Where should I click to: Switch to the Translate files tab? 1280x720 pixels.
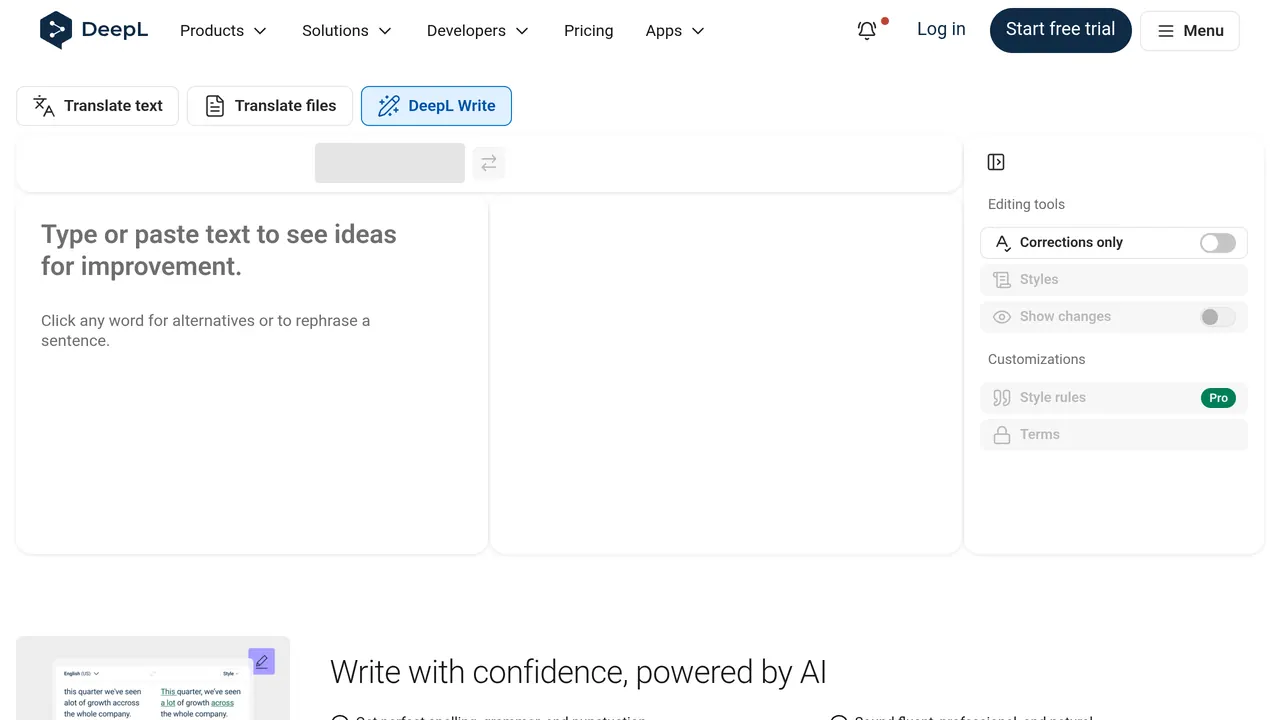[270, 106]
